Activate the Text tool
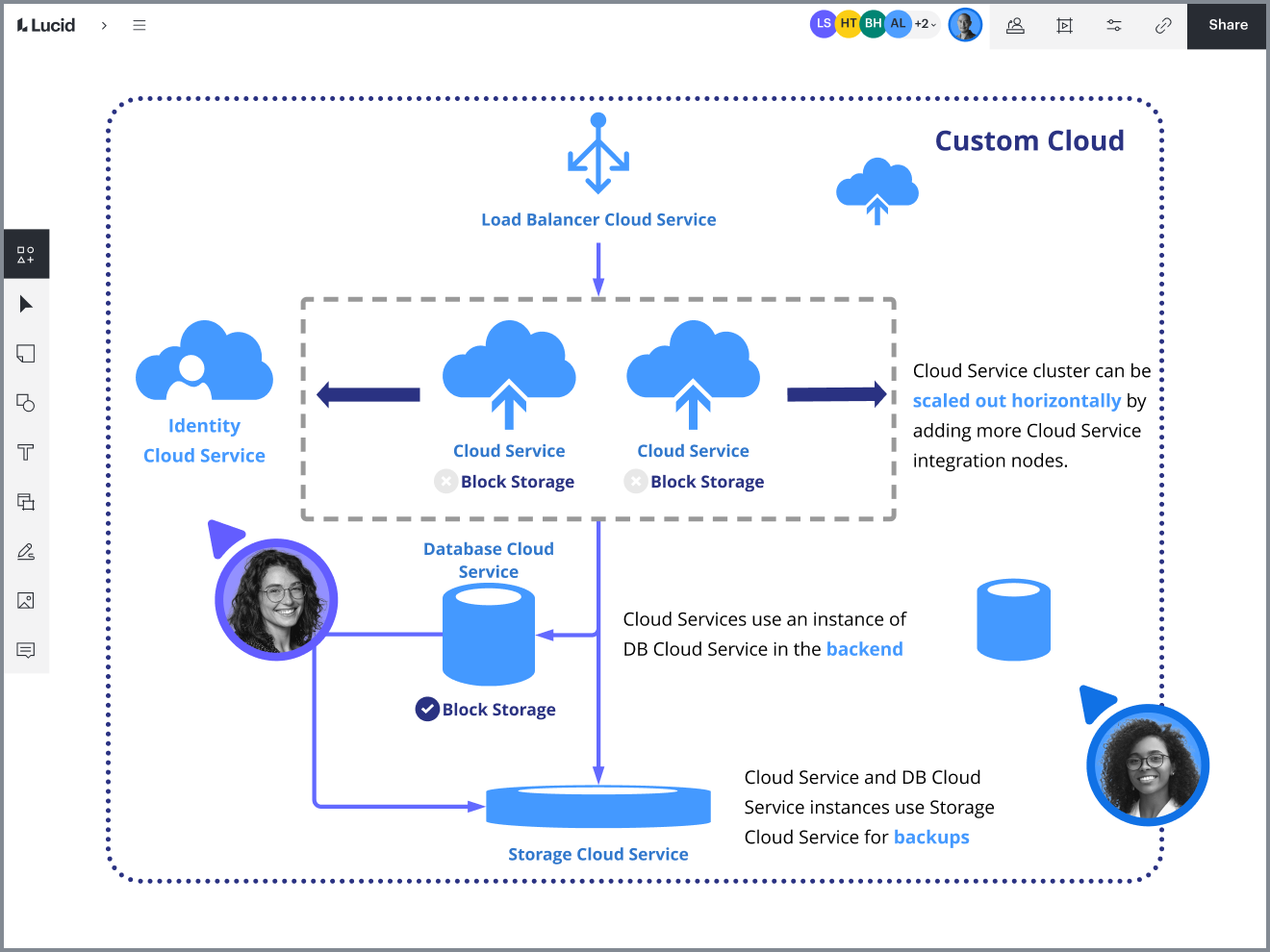1270x952 pixels. pyautogui.click(x=26, y=452)
